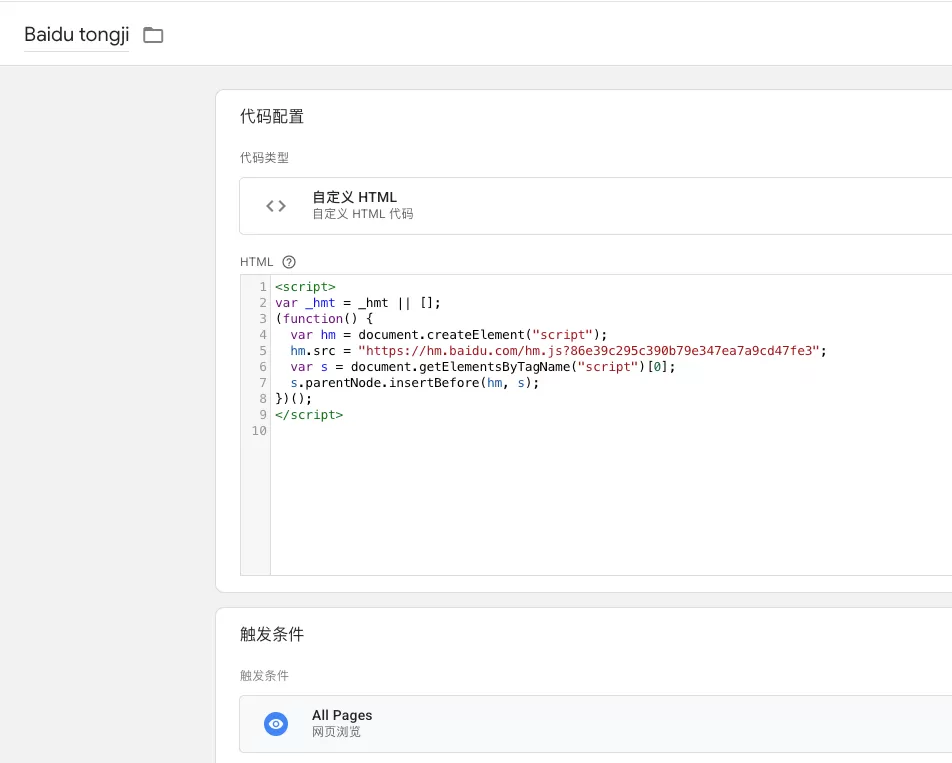
Task: Click the s.parentNode.insertBefore code line
Action: pos(415,382)
